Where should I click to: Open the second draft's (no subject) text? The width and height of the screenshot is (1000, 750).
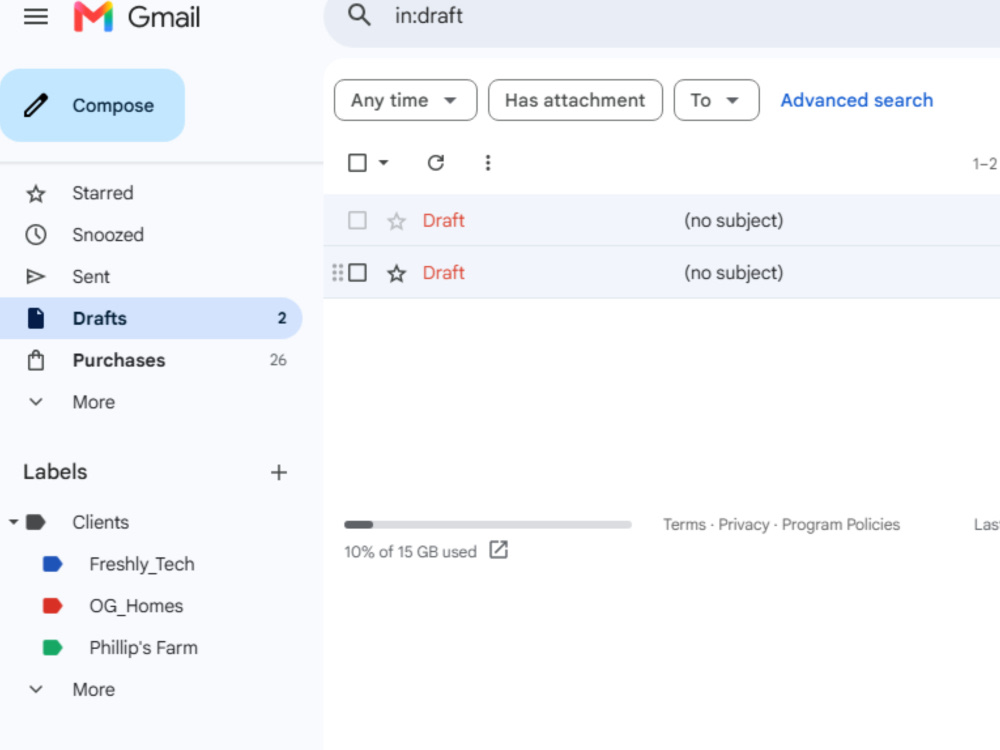pos(733,273)
